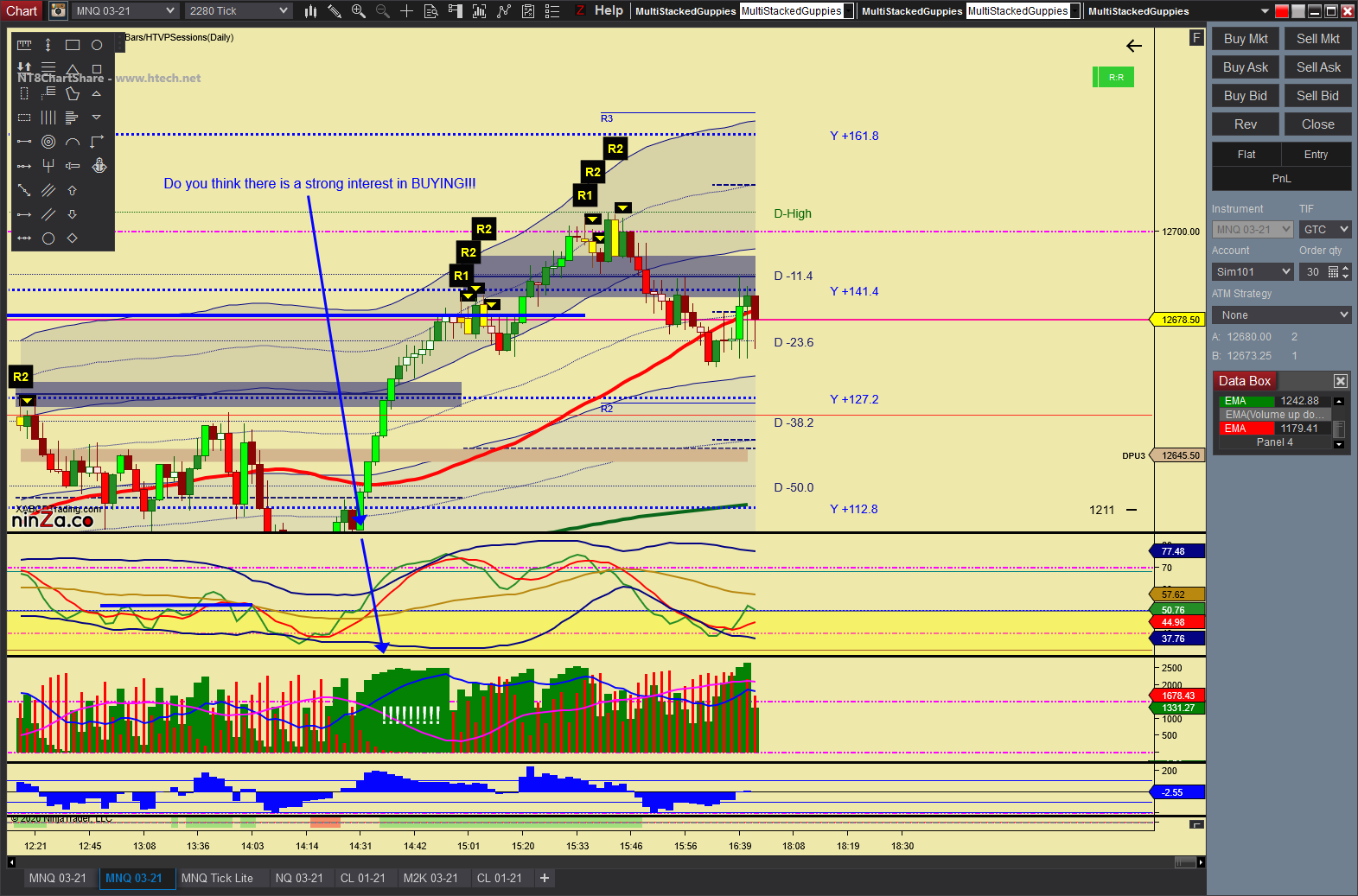Click the order quantity field showing 30
Viewport: 1358px width, 896px height.
coord(1313,272)
